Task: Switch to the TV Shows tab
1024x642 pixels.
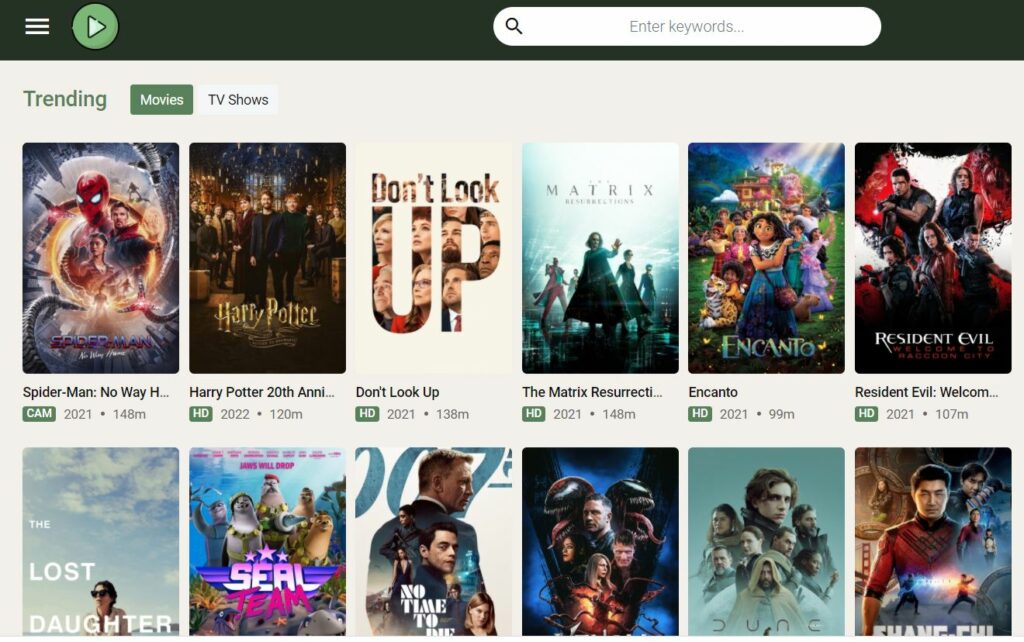Action: click(x=238, y=99)
